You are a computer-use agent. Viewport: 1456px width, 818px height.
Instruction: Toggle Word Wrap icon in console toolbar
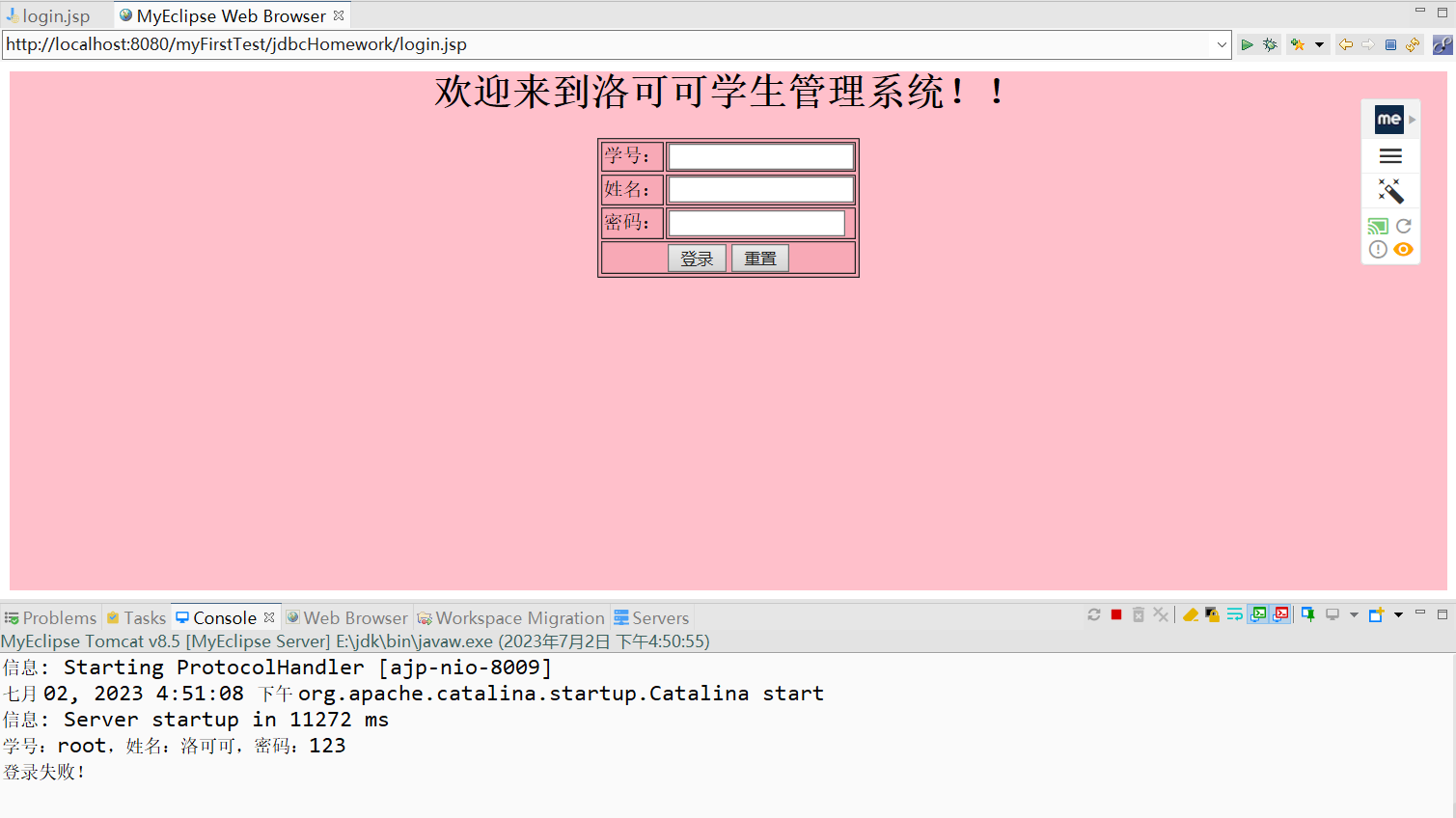pos(1235,614)
